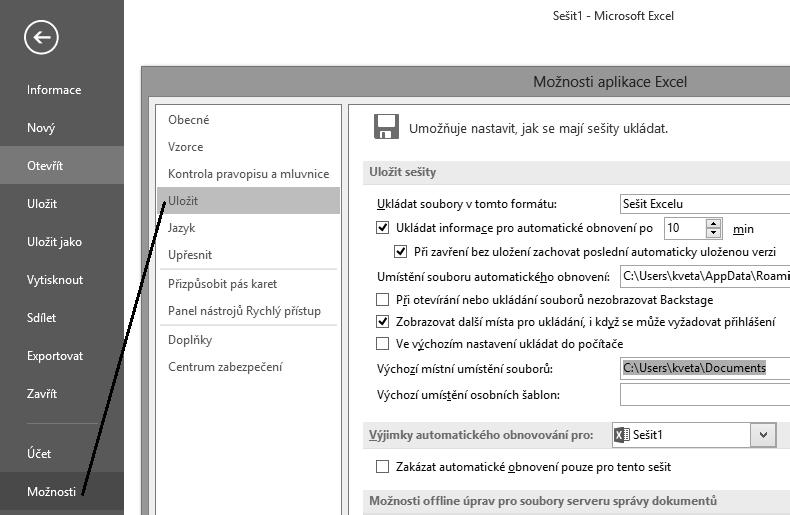Check Zakázat automatické obnovení pouze pro tento sešit
Image resolution: width=790 pixels, height=515 pixels.
383,467
